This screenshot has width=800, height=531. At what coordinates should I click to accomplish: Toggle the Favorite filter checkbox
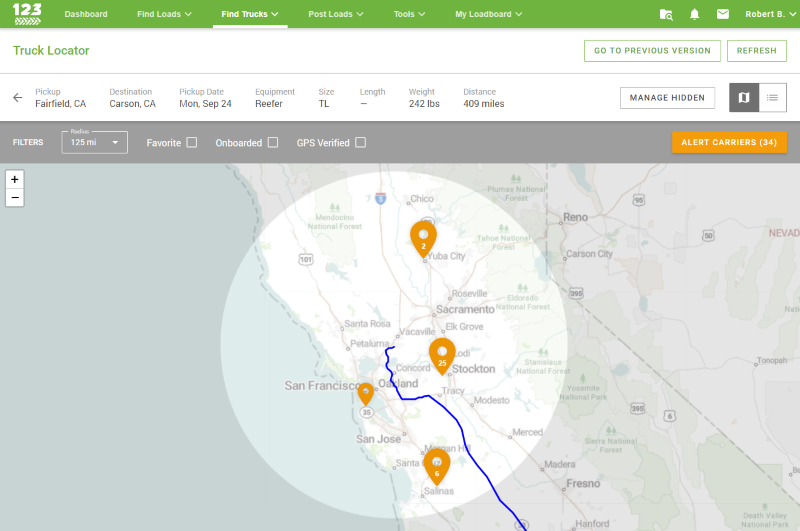point(192,142)
